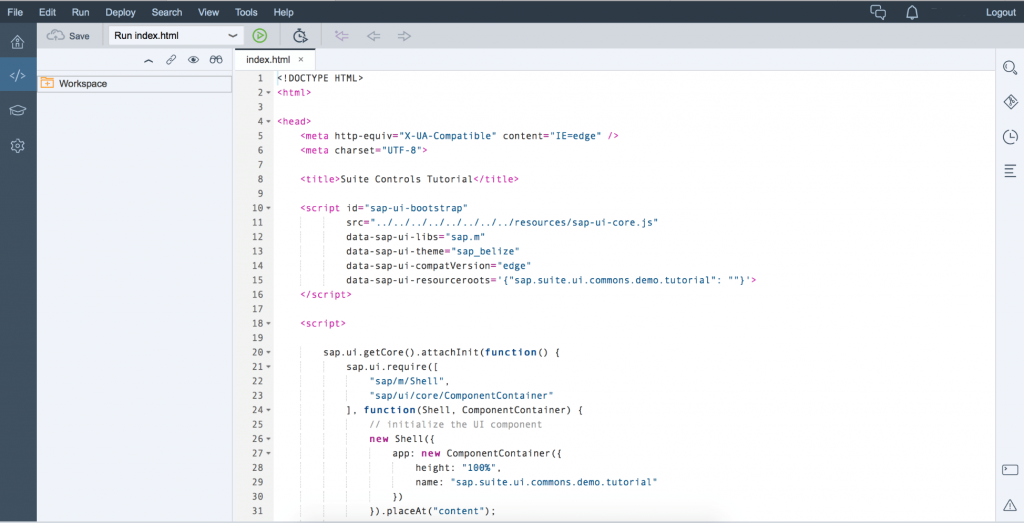The image size is (1024, 523).
Task: Open the Git pane diamond icon
Action: [1010, 102]
